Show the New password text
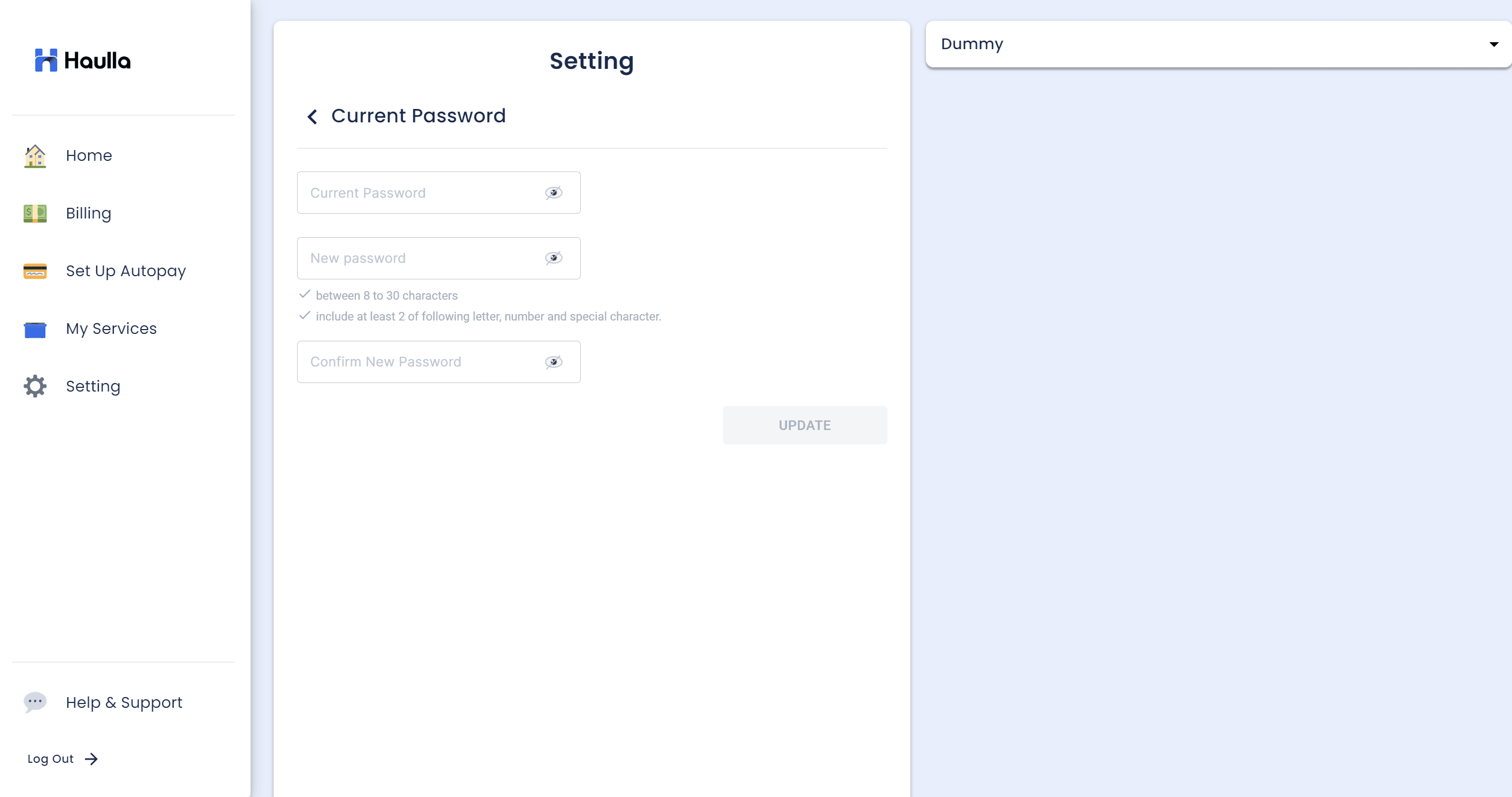 click(x=554, y=258)
